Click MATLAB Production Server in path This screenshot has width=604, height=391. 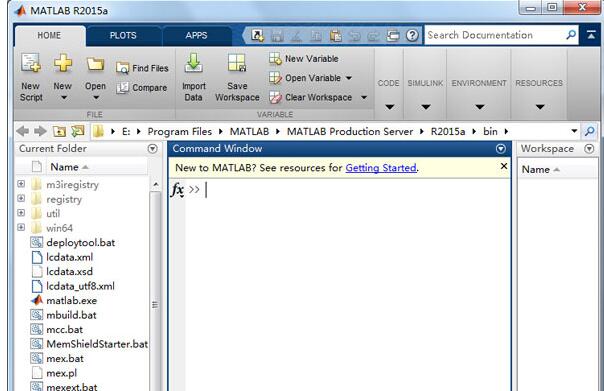(350, 132)
